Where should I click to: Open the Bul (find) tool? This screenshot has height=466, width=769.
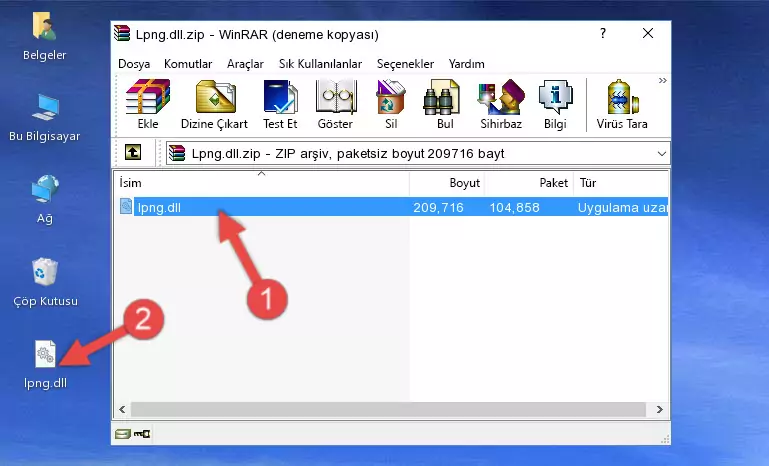445,104
